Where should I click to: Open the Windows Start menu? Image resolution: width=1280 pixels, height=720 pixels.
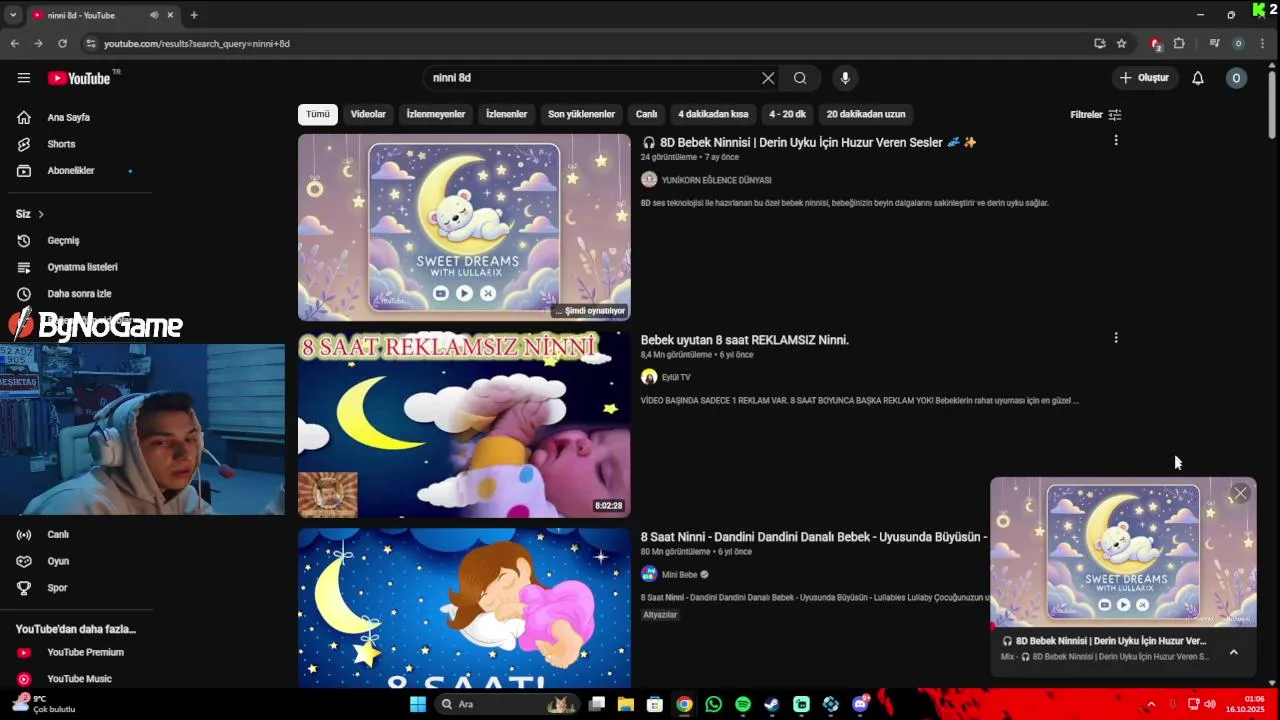(x=418, y=704)
